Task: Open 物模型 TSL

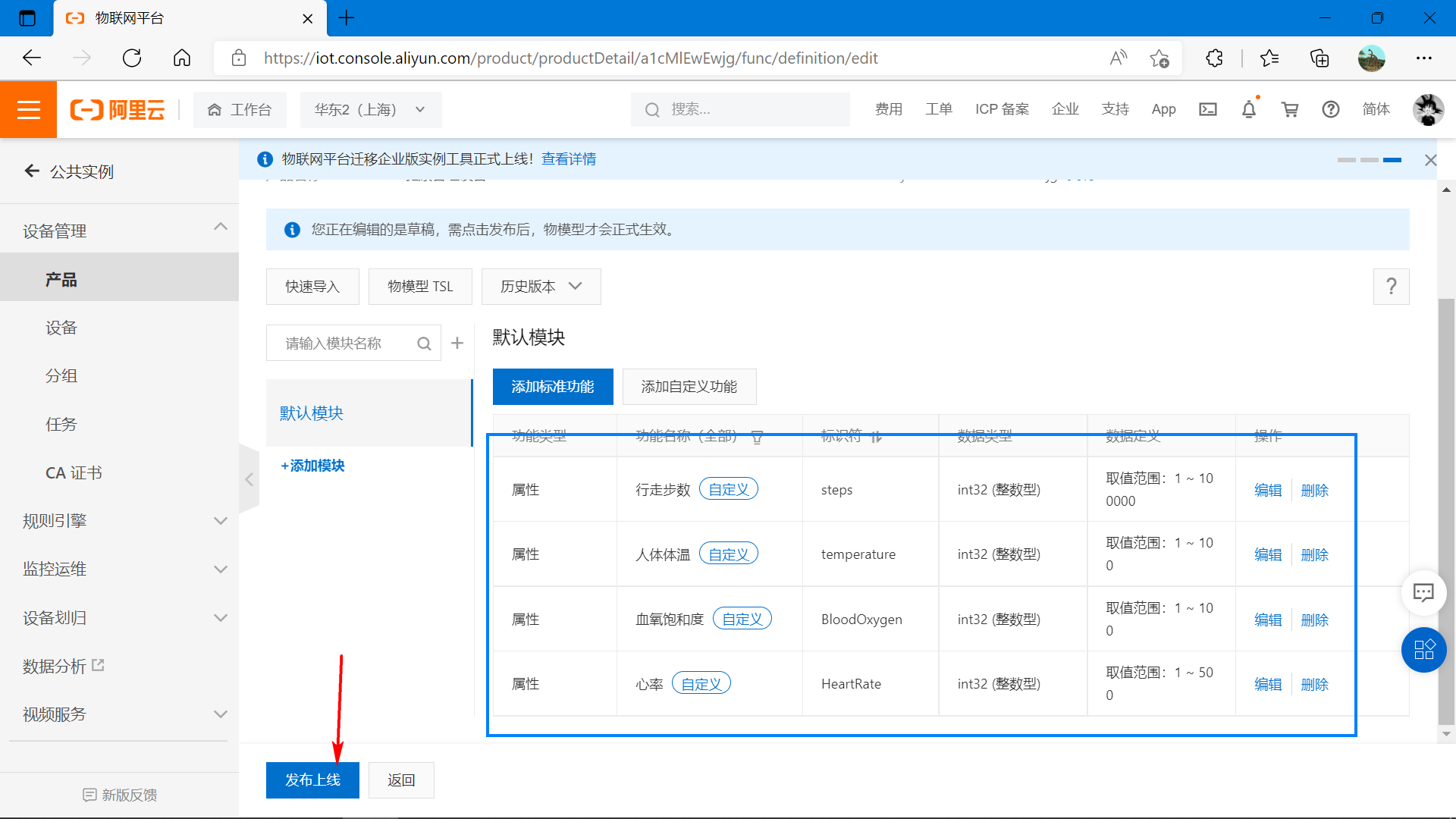Action: pyautogui.click(x=420, y=287)
